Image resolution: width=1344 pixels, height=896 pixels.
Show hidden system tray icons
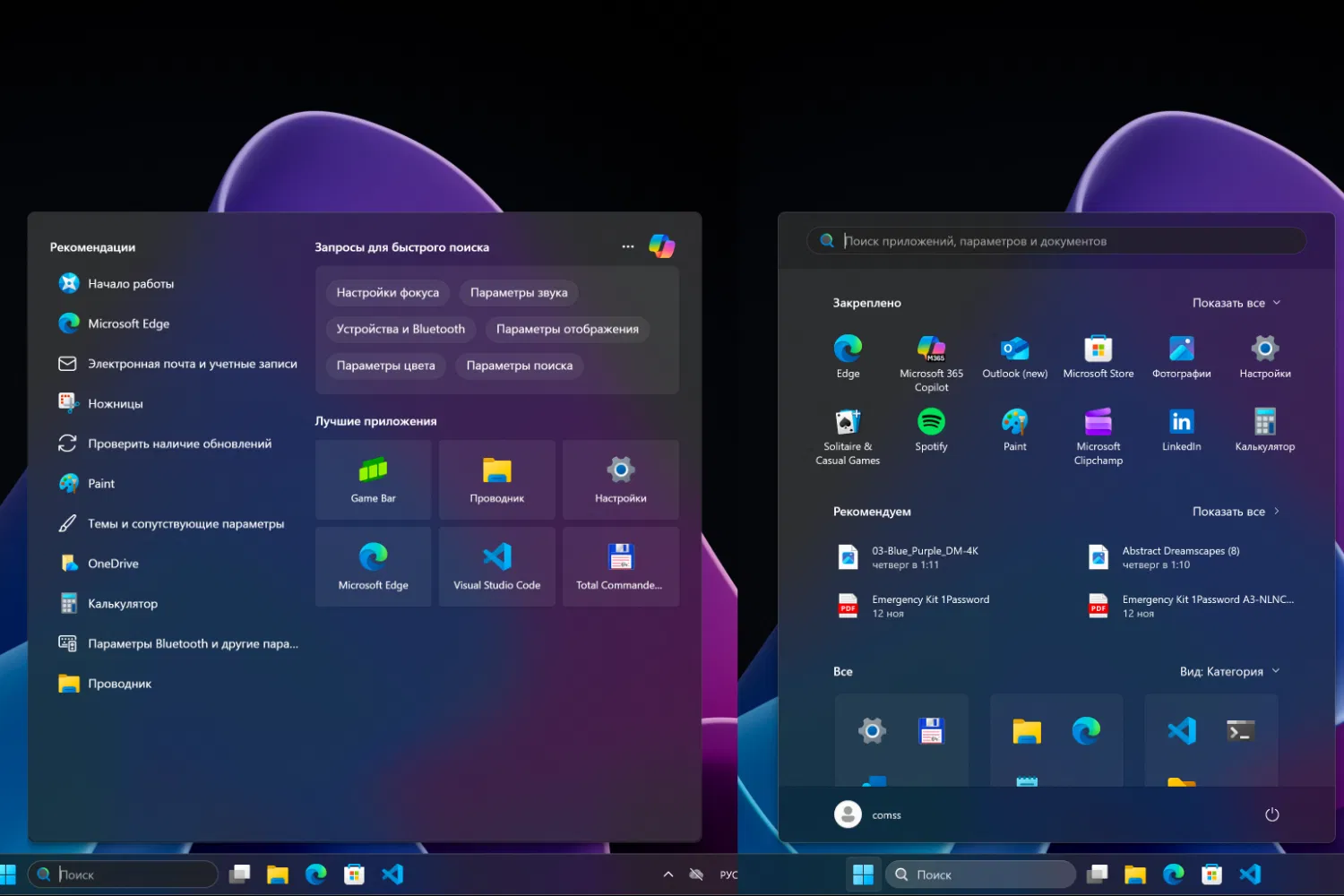tap(668, 874)
